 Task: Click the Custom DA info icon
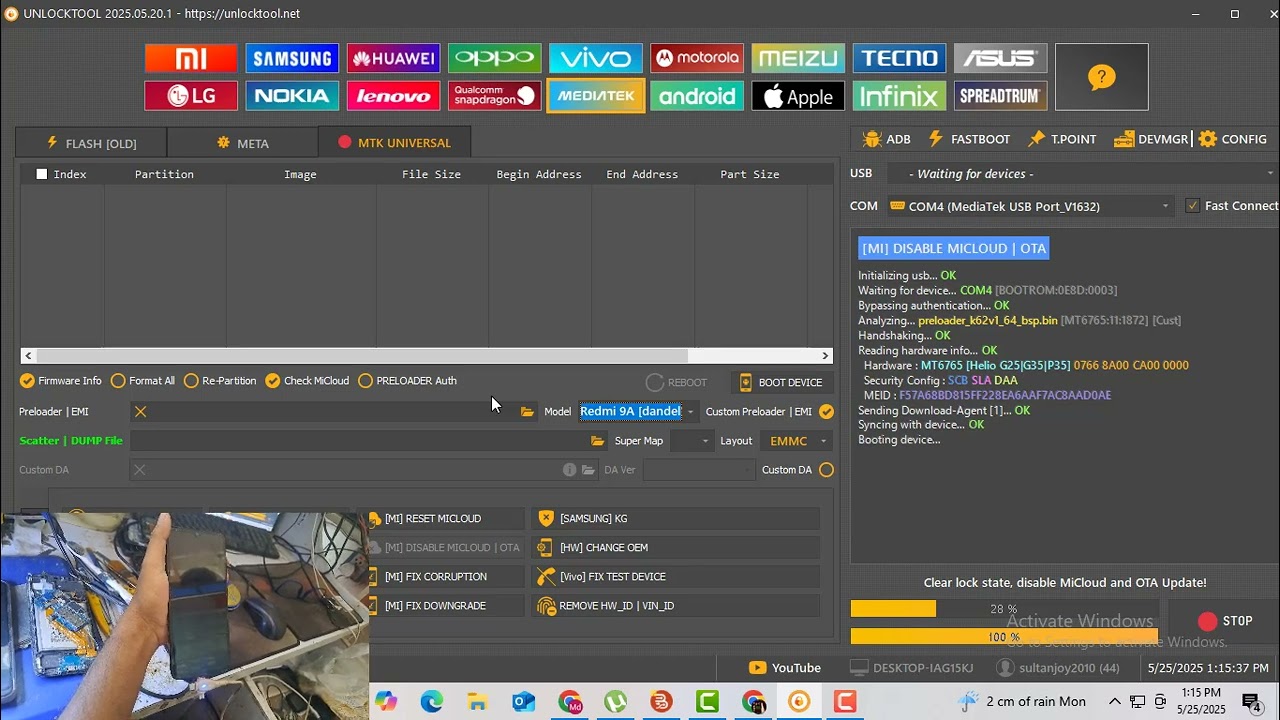coord(569,470)
